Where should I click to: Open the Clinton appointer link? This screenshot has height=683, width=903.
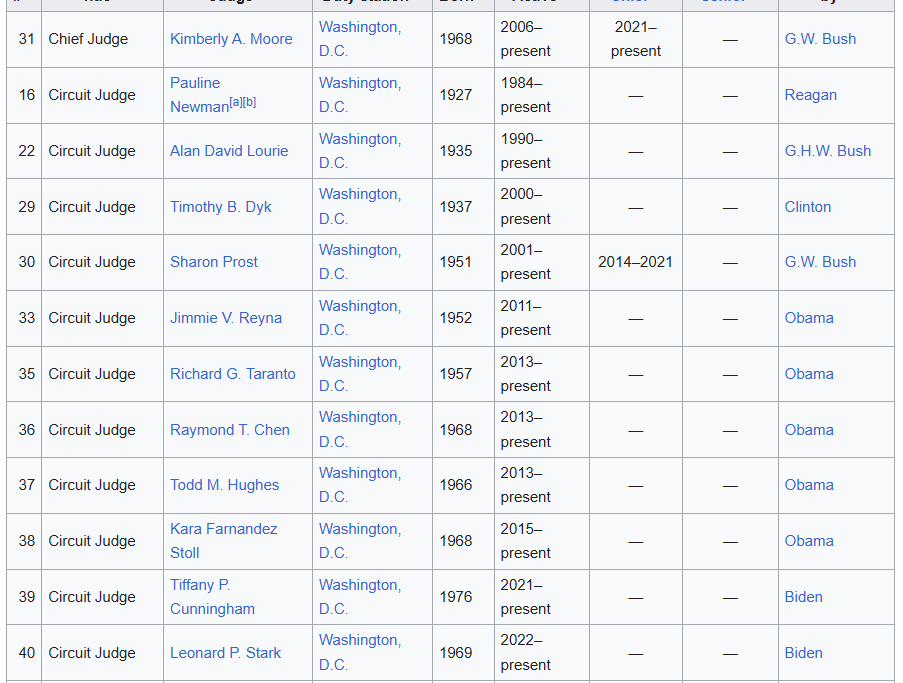point(807,207)
